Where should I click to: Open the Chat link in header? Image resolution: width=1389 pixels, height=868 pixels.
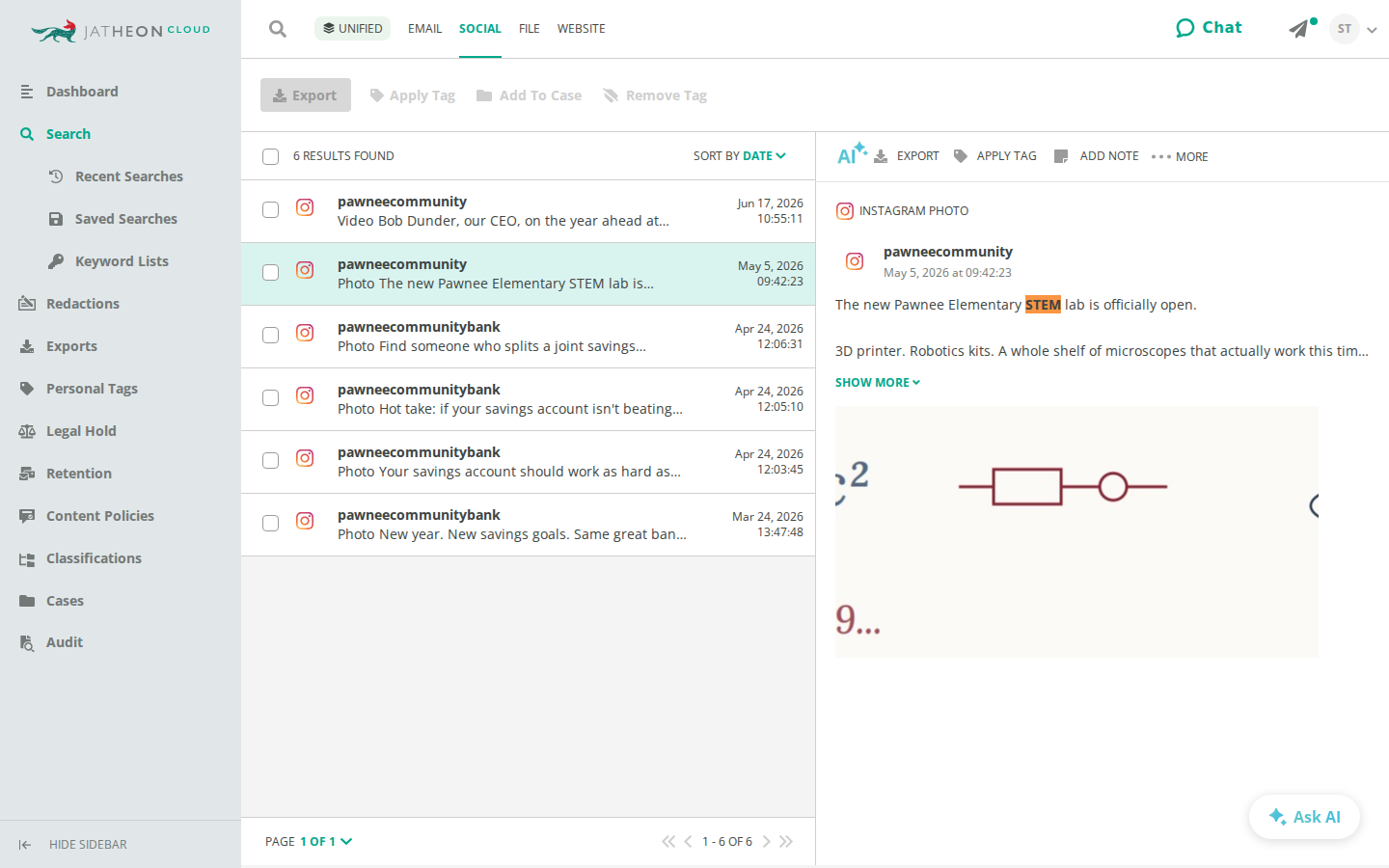coord(1209,28)
